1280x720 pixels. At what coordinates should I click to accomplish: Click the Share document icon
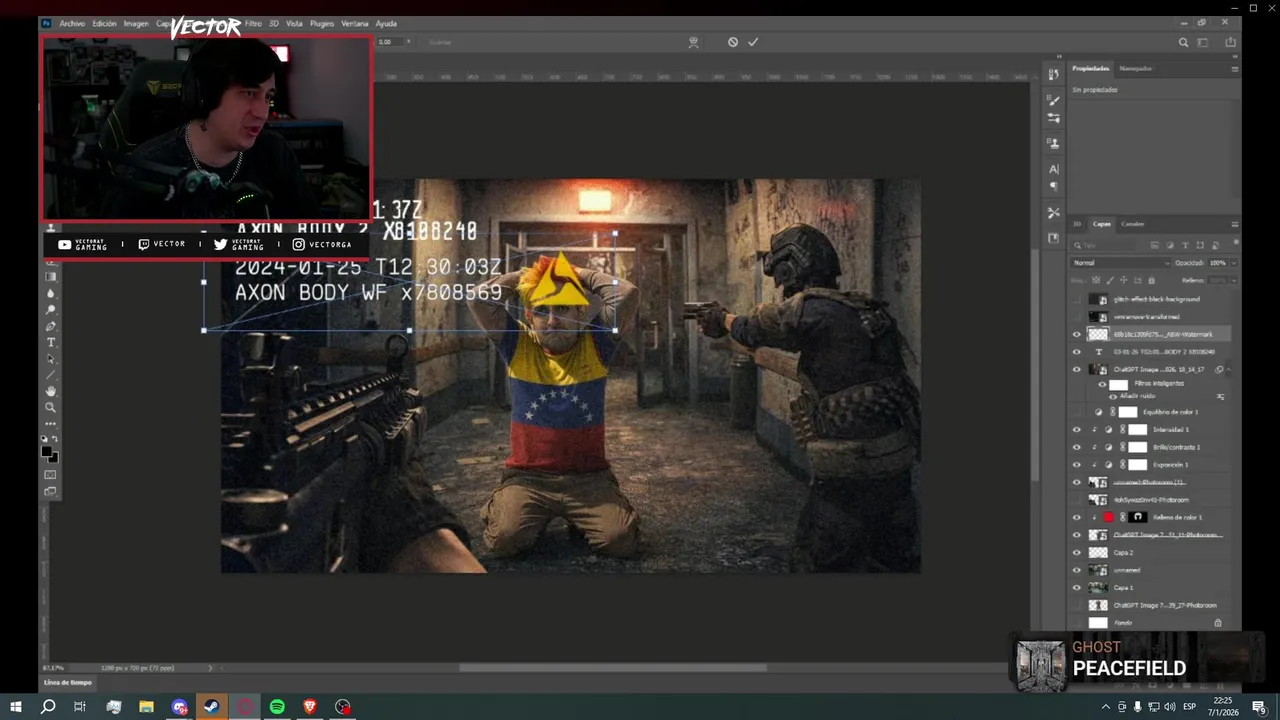point(1230,42)
